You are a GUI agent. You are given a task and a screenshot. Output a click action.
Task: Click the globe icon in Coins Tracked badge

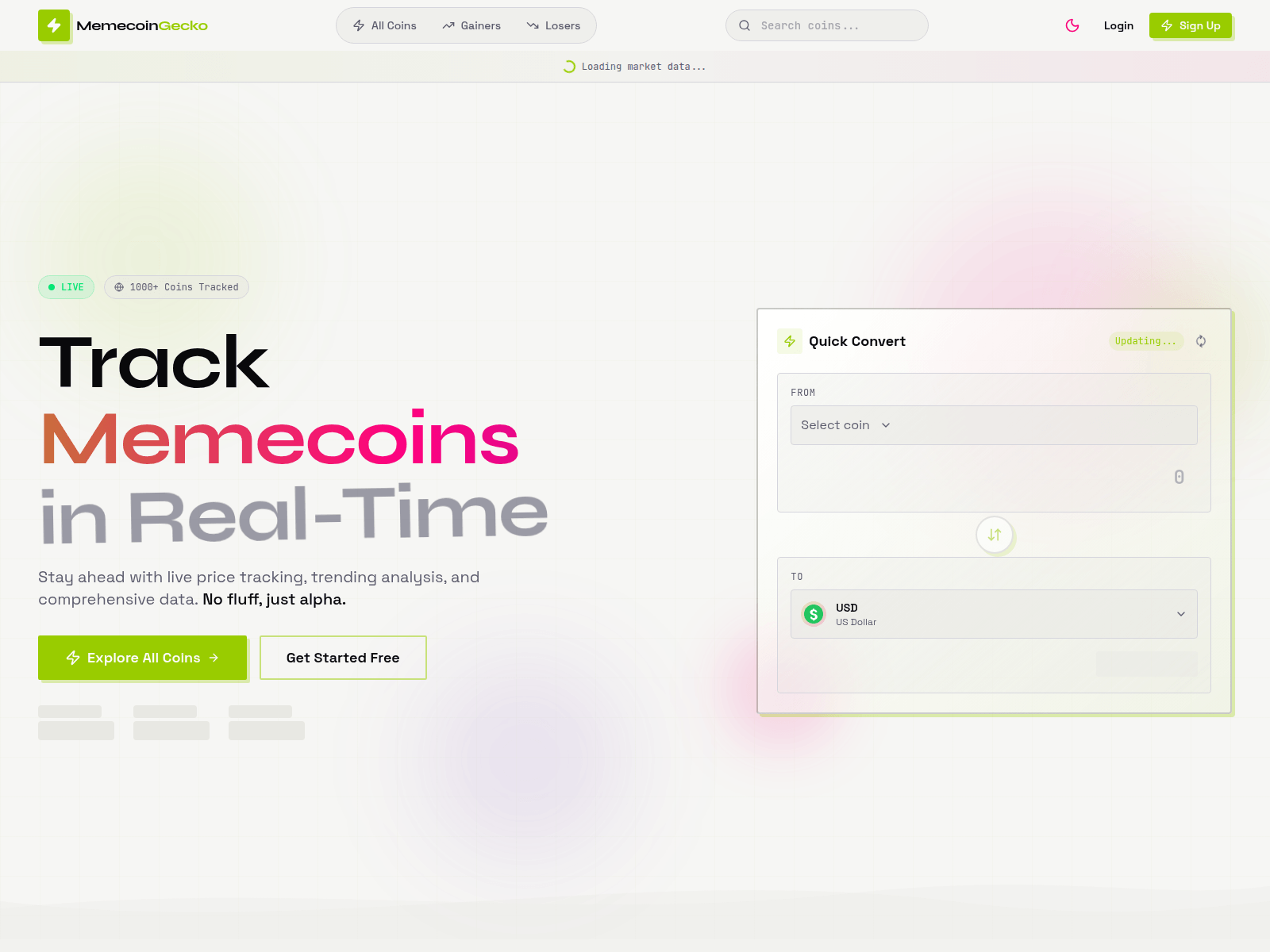click(119, 287)
